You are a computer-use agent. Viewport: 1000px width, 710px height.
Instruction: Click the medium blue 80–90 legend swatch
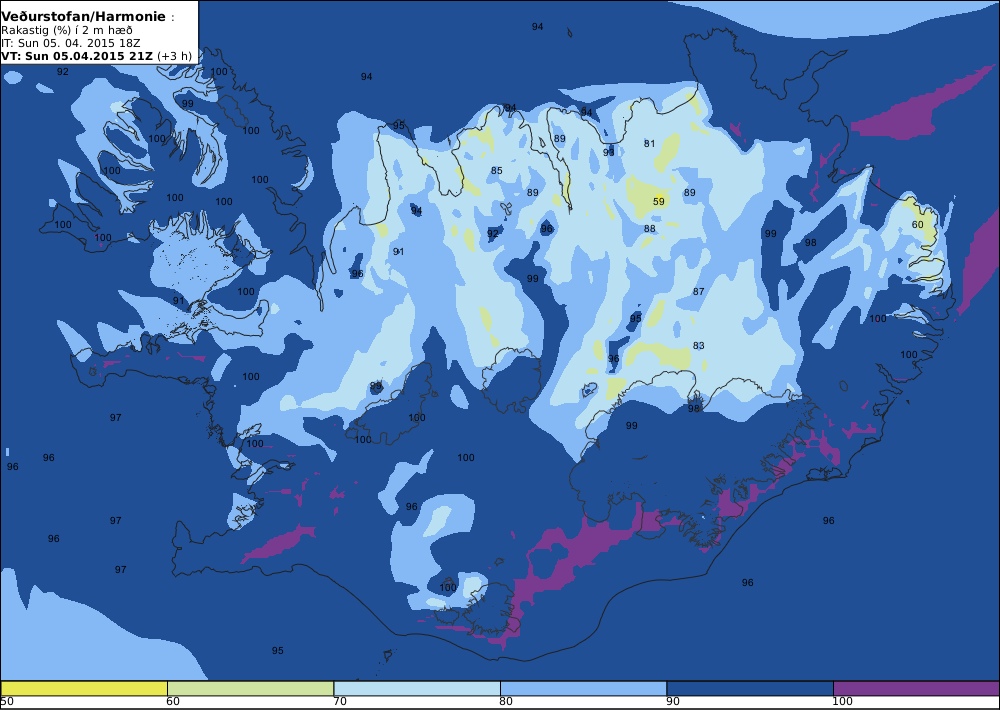coord(583,688)
